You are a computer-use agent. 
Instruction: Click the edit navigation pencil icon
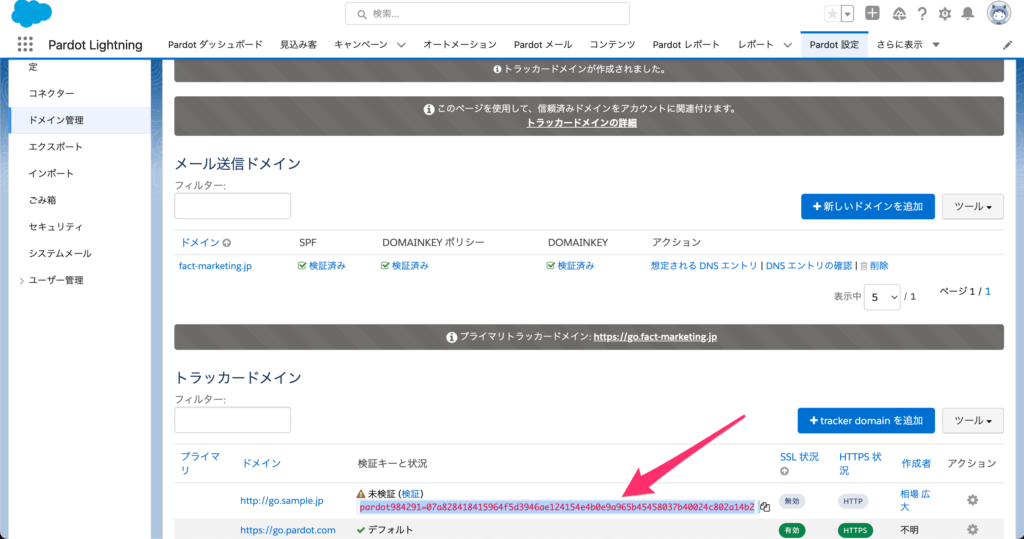pyautogui.click(x=1008, y=45)
